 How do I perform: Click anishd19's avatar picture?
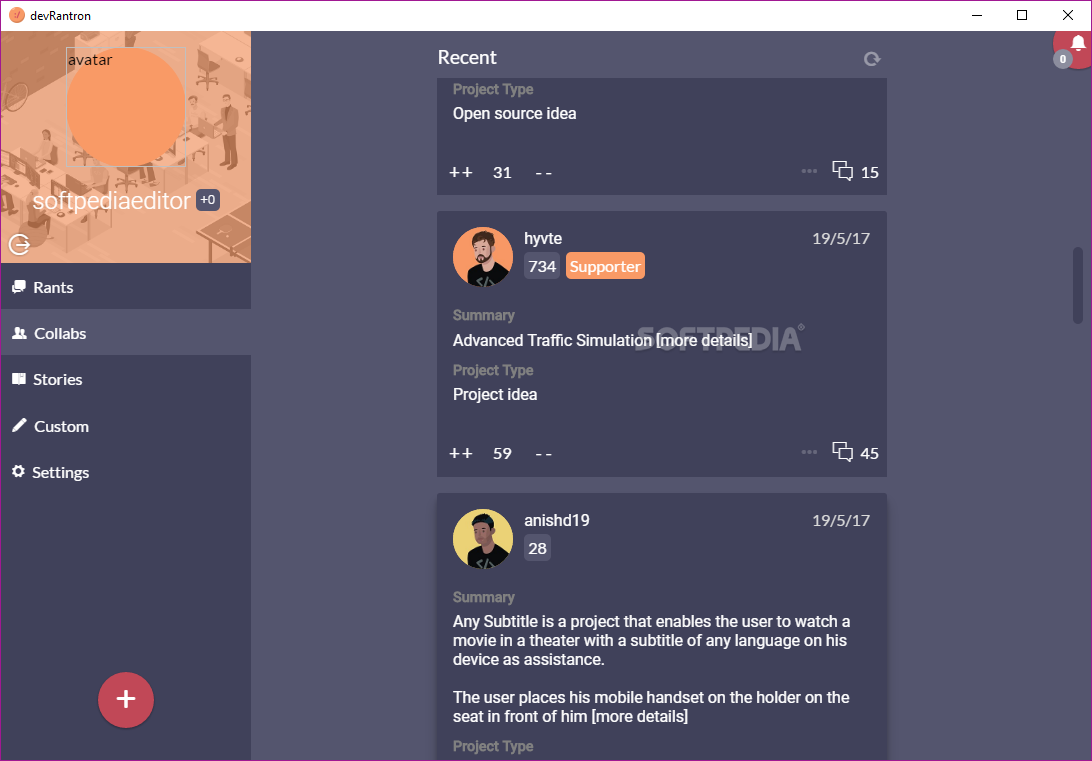click(x=483, y=539)
